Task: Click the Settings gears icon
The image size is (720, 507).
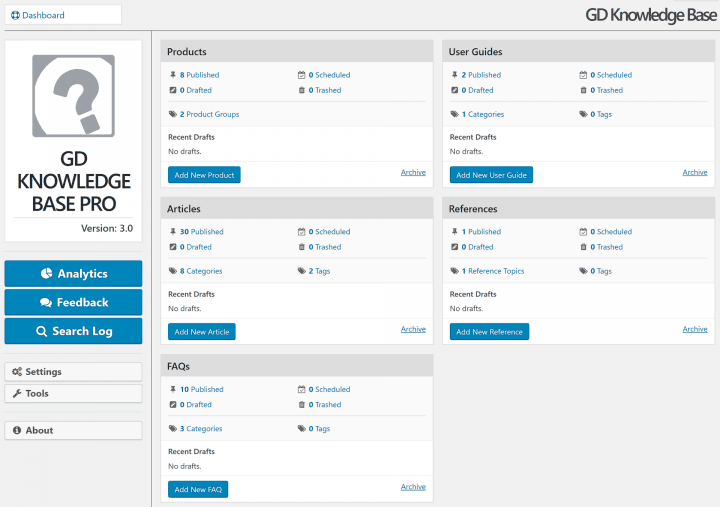Action: 17,372
